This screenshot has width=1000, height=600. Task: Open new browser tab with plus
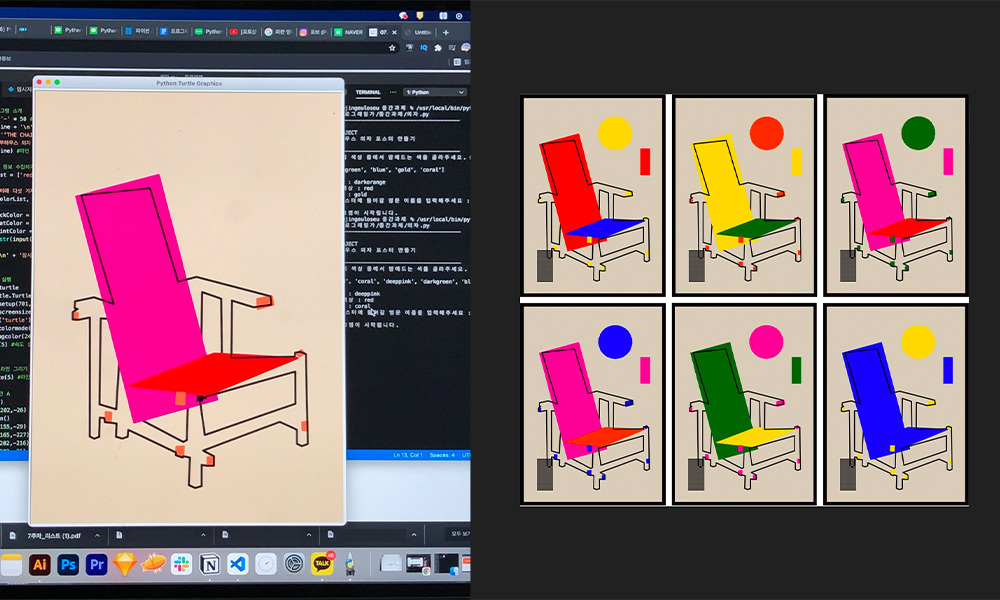(x=446, y=32)
